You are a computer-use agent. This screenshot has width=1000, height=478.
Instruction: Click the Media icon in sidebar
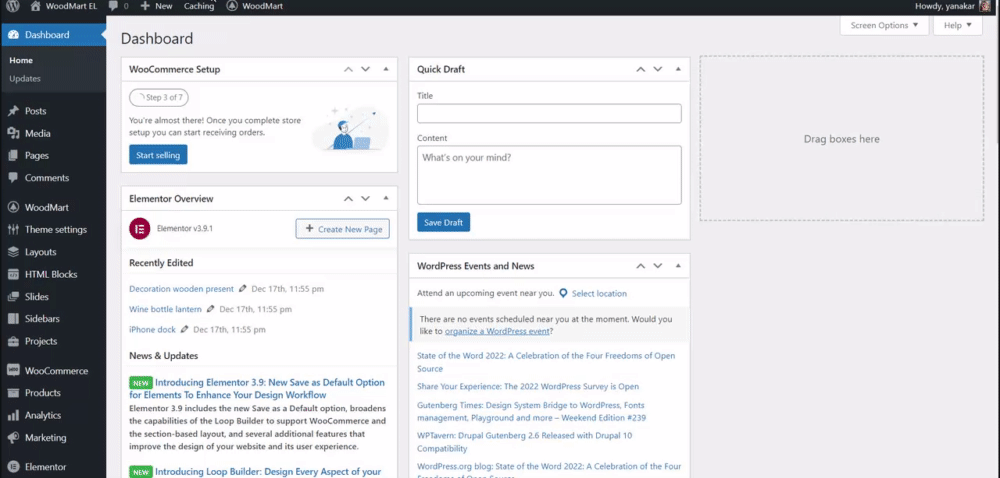coord(13,133)
